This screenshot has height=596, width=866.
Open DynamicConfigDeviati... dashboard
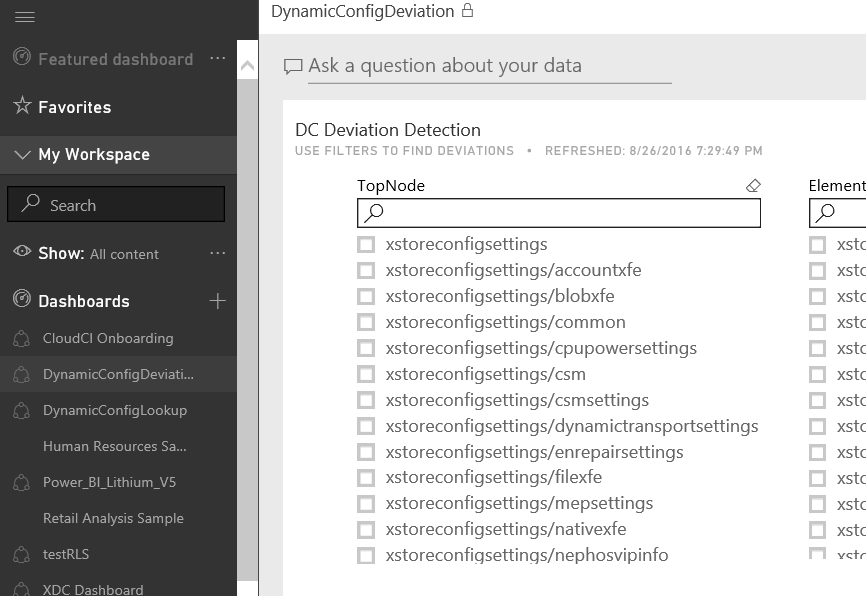click(118, 374)
